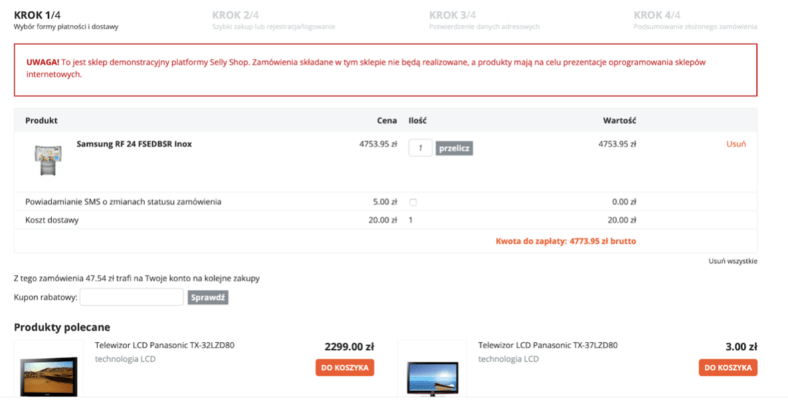Enable SMS order status notification checkbox
Screen dimensions: 788x400
tap(414, 202)
